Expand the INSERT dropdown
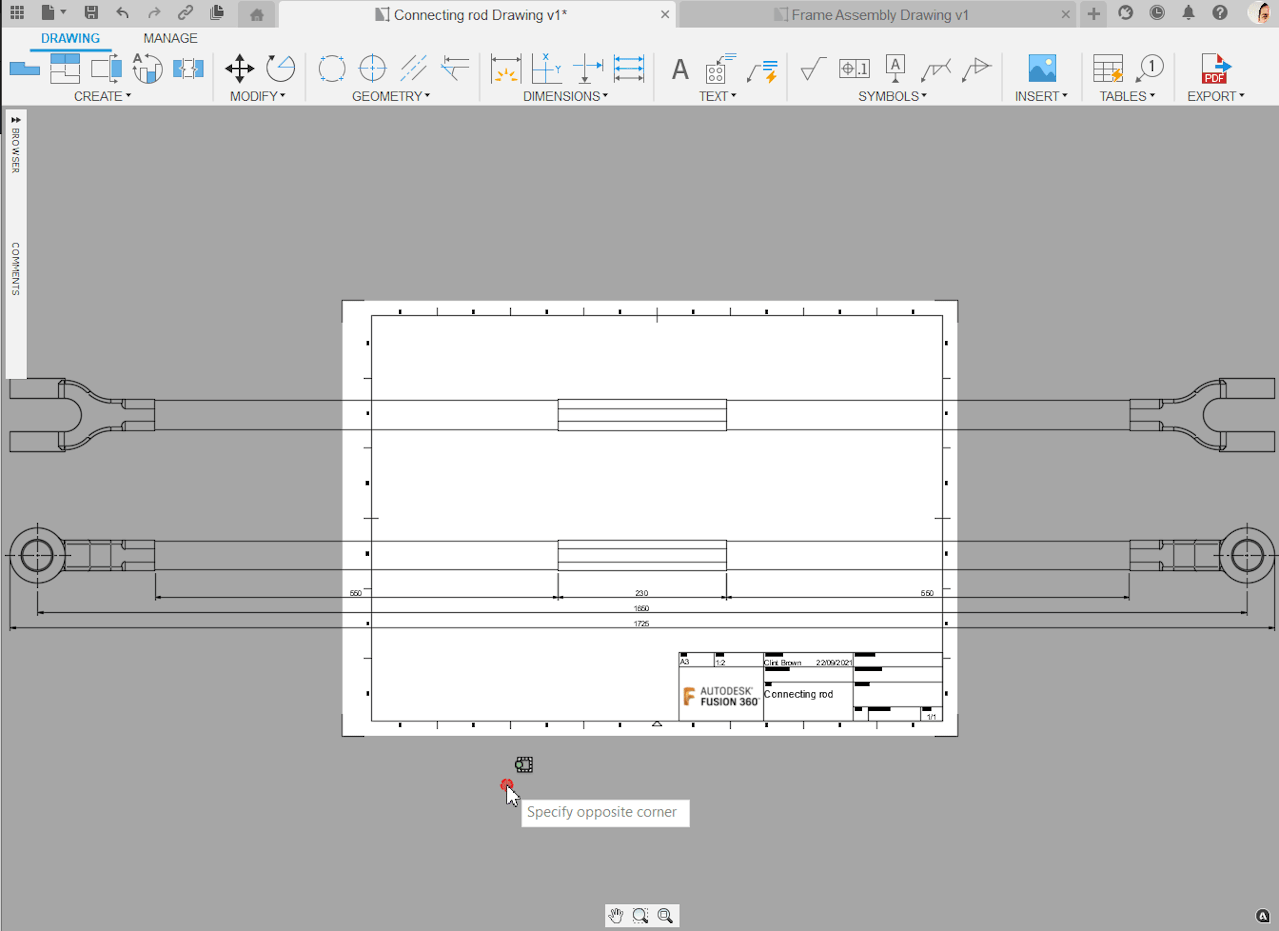1279x931 pixels. (x=1042, y=96)
